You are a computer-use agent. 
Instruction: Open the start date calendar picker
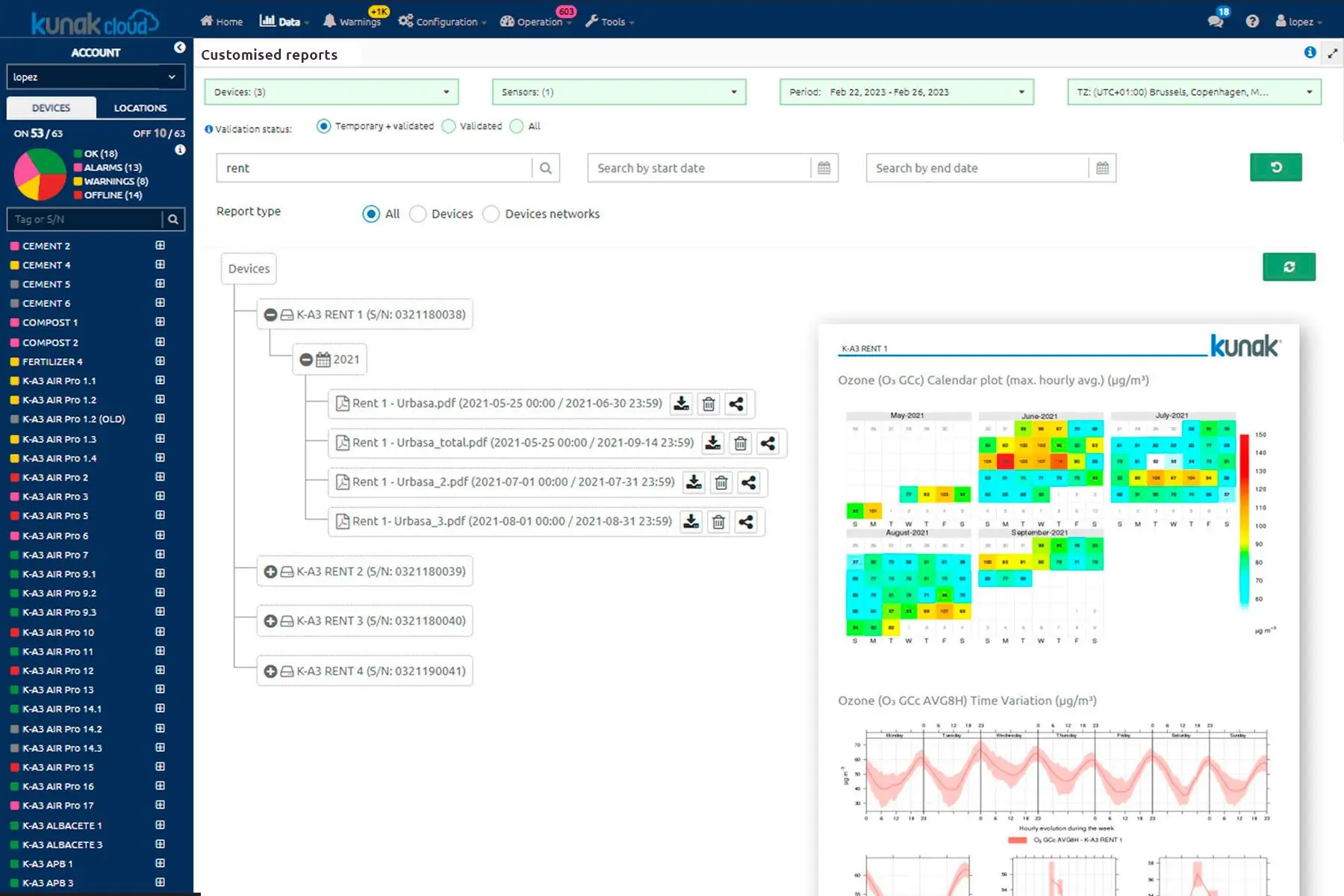[824, 168]
